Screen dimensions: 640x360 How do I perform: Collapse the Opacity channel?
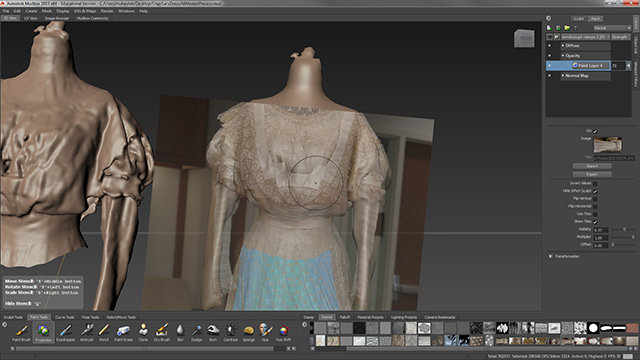(x=563, y=56)
